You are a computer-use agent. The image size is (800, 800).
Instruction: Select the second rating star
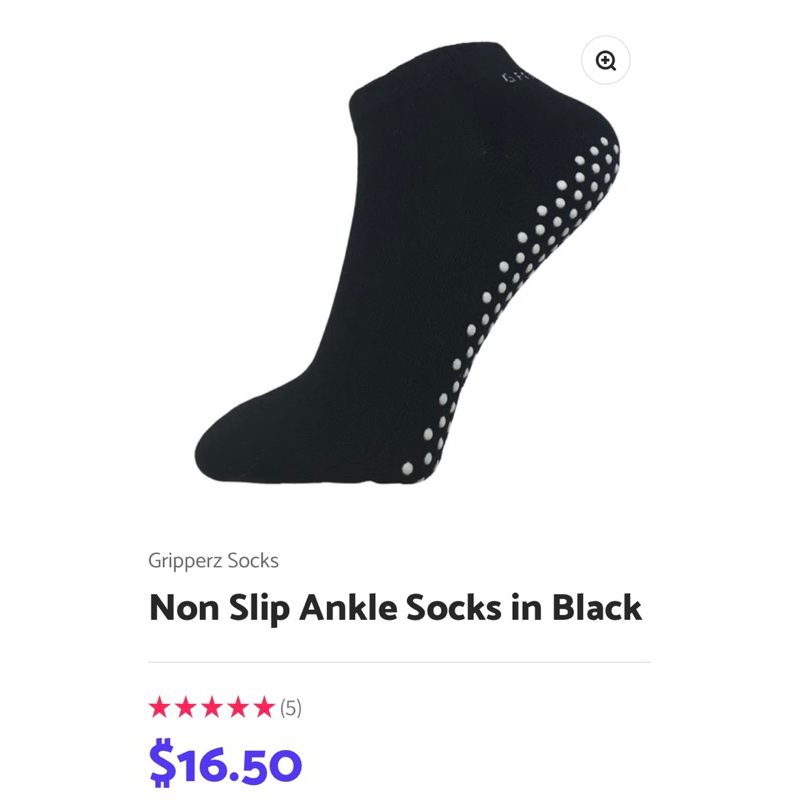click(185, 706)
